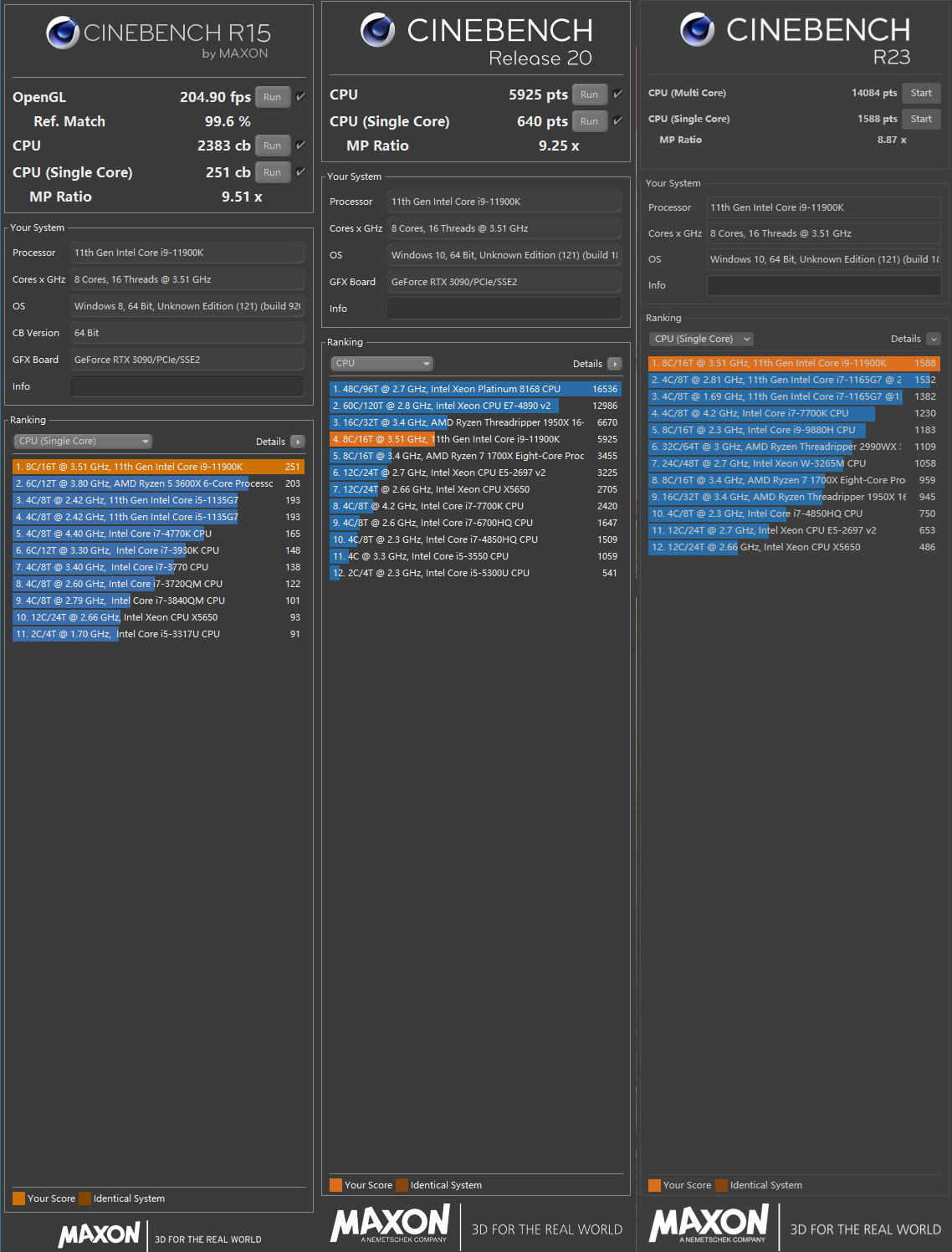The height and width of the screenshot is (1252, 952).
Task: Click the Maxon logo under R20 panel
Action: (x=390, y=1224)
